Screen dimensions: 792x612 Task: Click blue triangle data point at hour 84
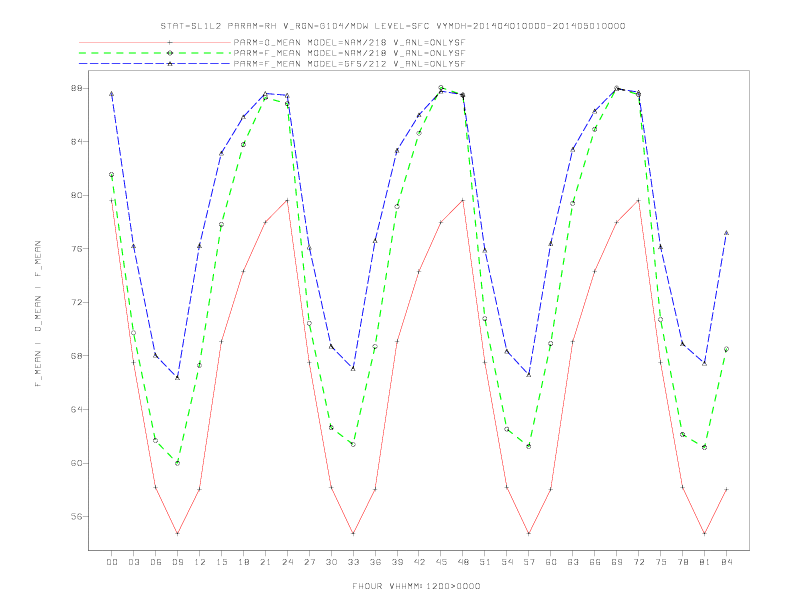(726, 233)
